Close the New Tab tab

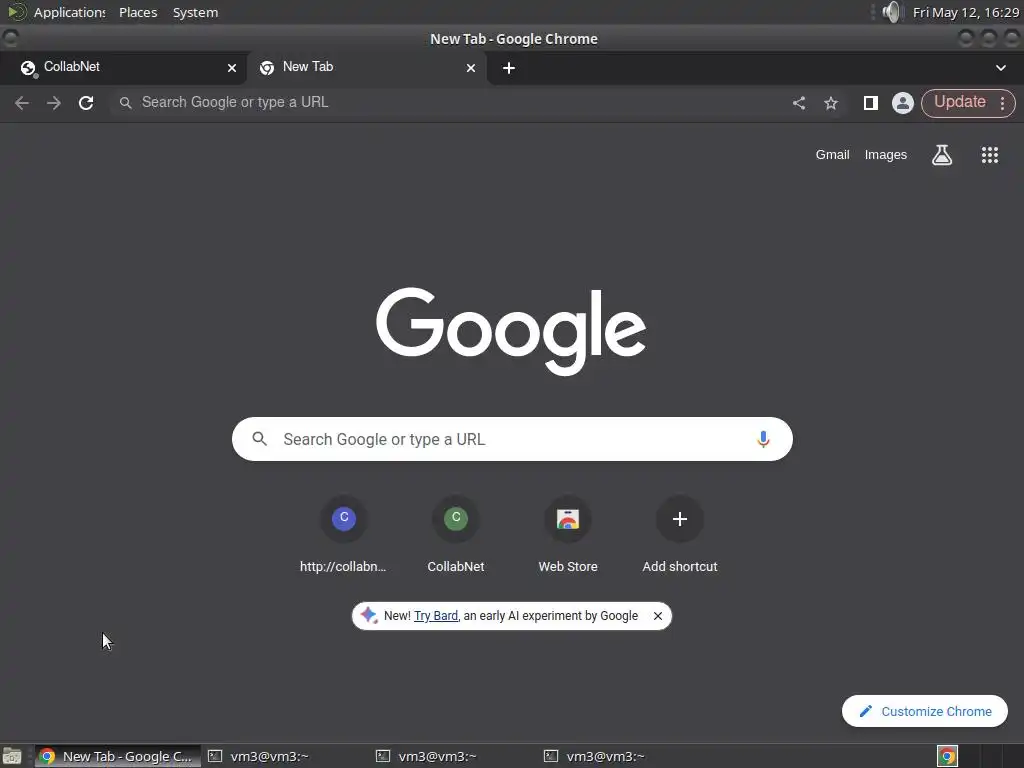[471, 68]
